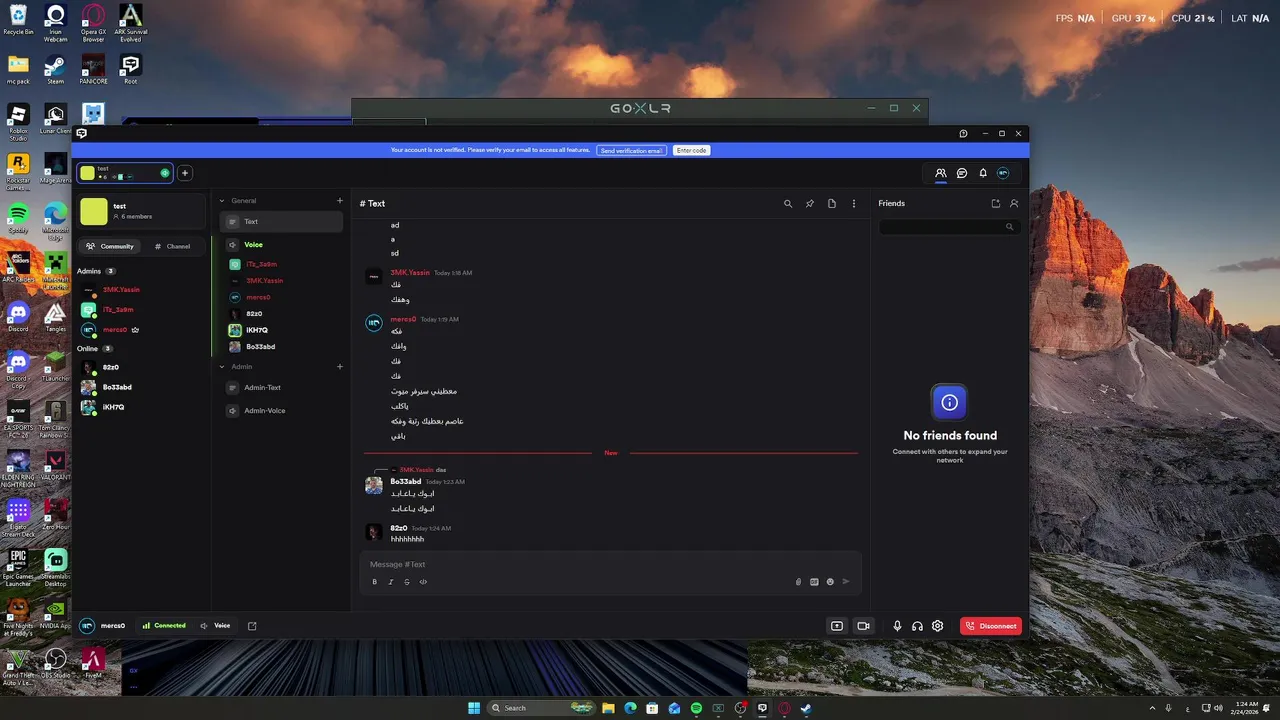This screenshot has height=720, width=1280.
Task: Send message with arrow icon
Action: pos(846,582)
